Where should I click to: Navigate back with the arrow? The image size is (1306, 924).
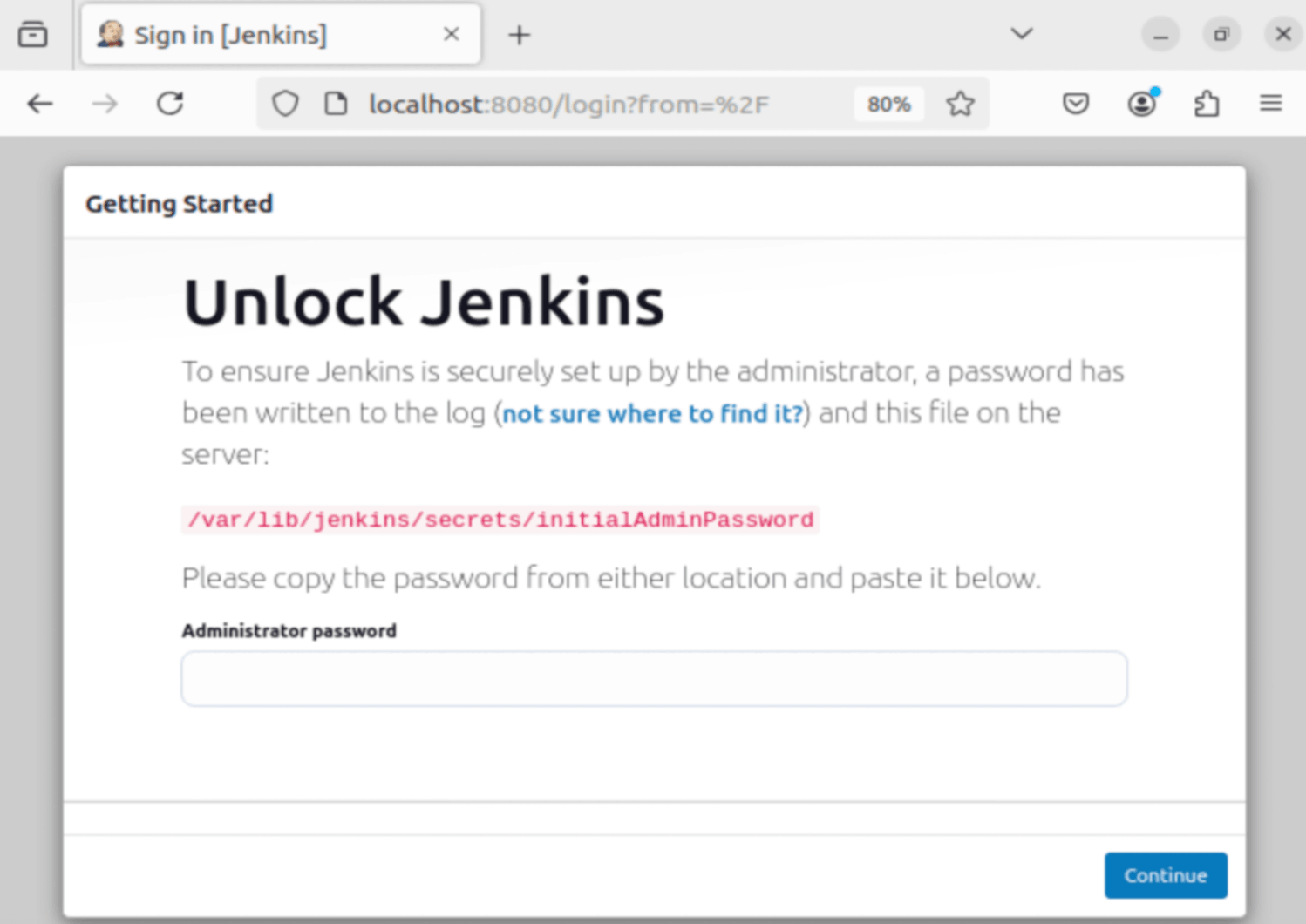coord(39,103)
